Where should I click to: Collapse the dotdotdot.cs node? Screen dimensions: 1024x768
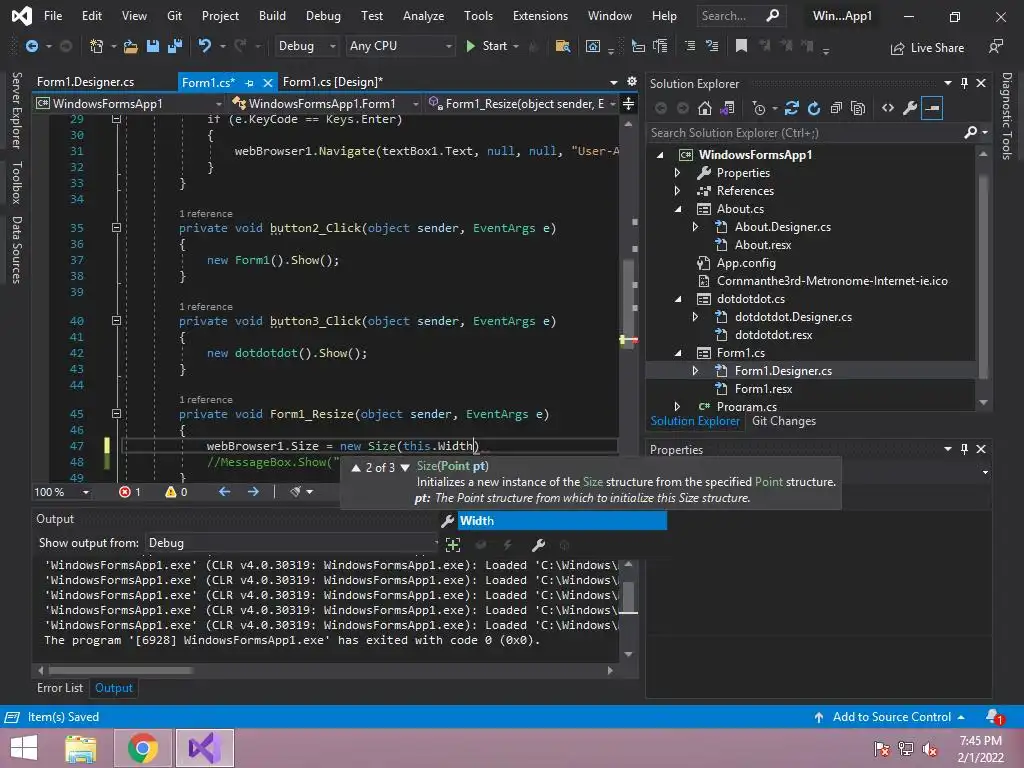(x=677, y=299)
